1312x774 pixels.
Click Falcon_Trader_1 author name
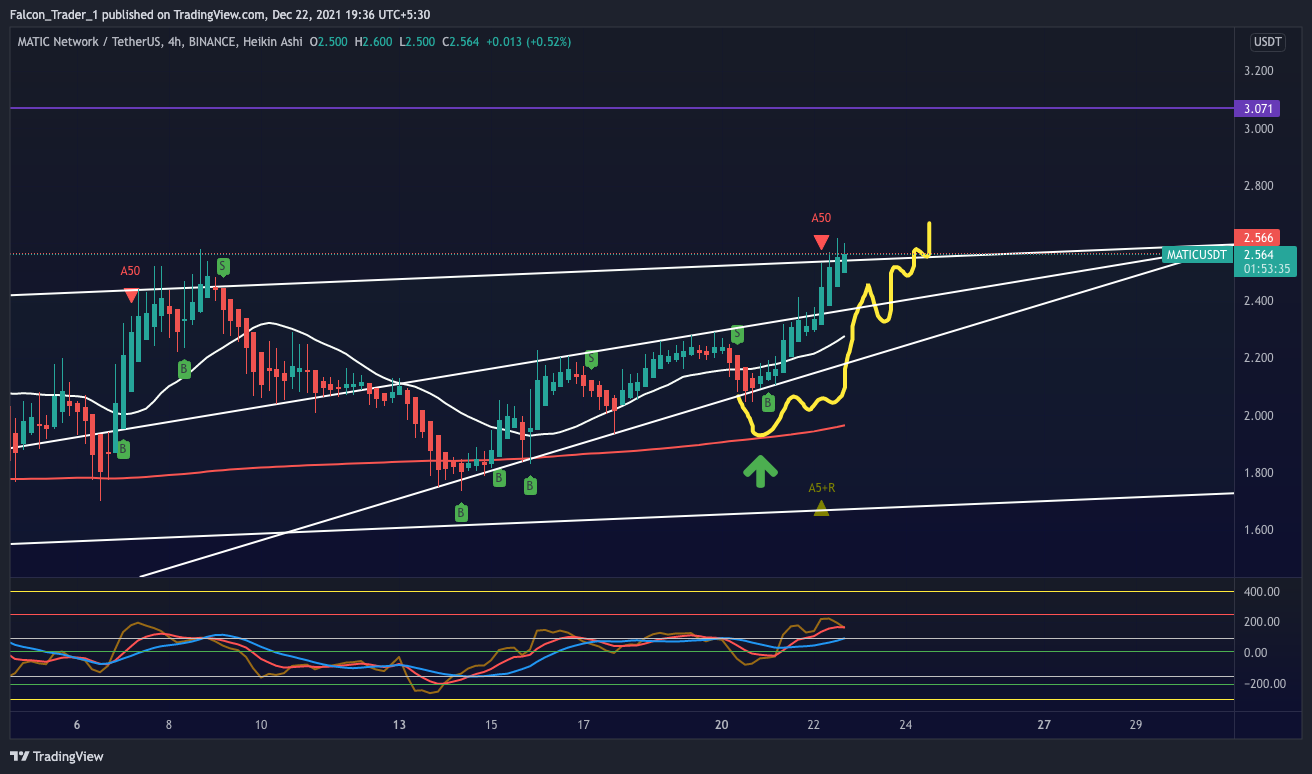click(56, 14)
